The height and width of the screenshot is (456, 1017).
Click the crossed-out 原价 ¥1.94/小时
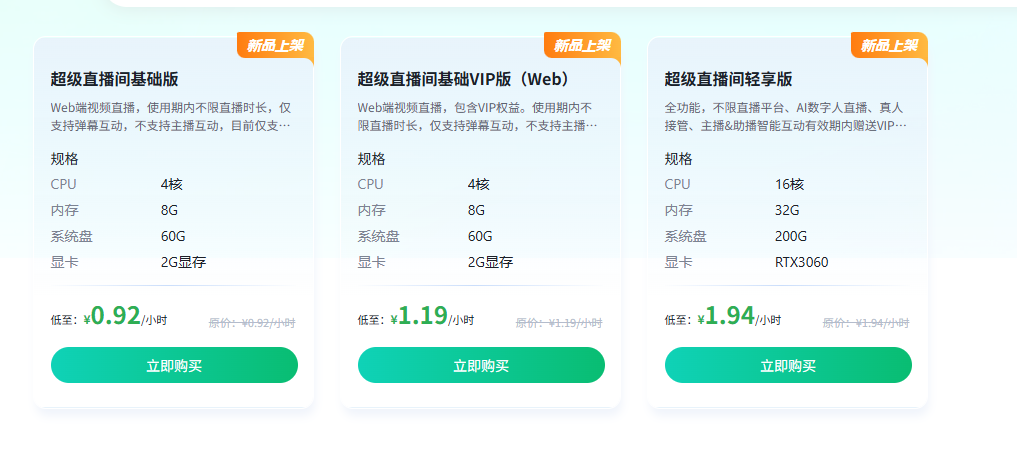866,323
